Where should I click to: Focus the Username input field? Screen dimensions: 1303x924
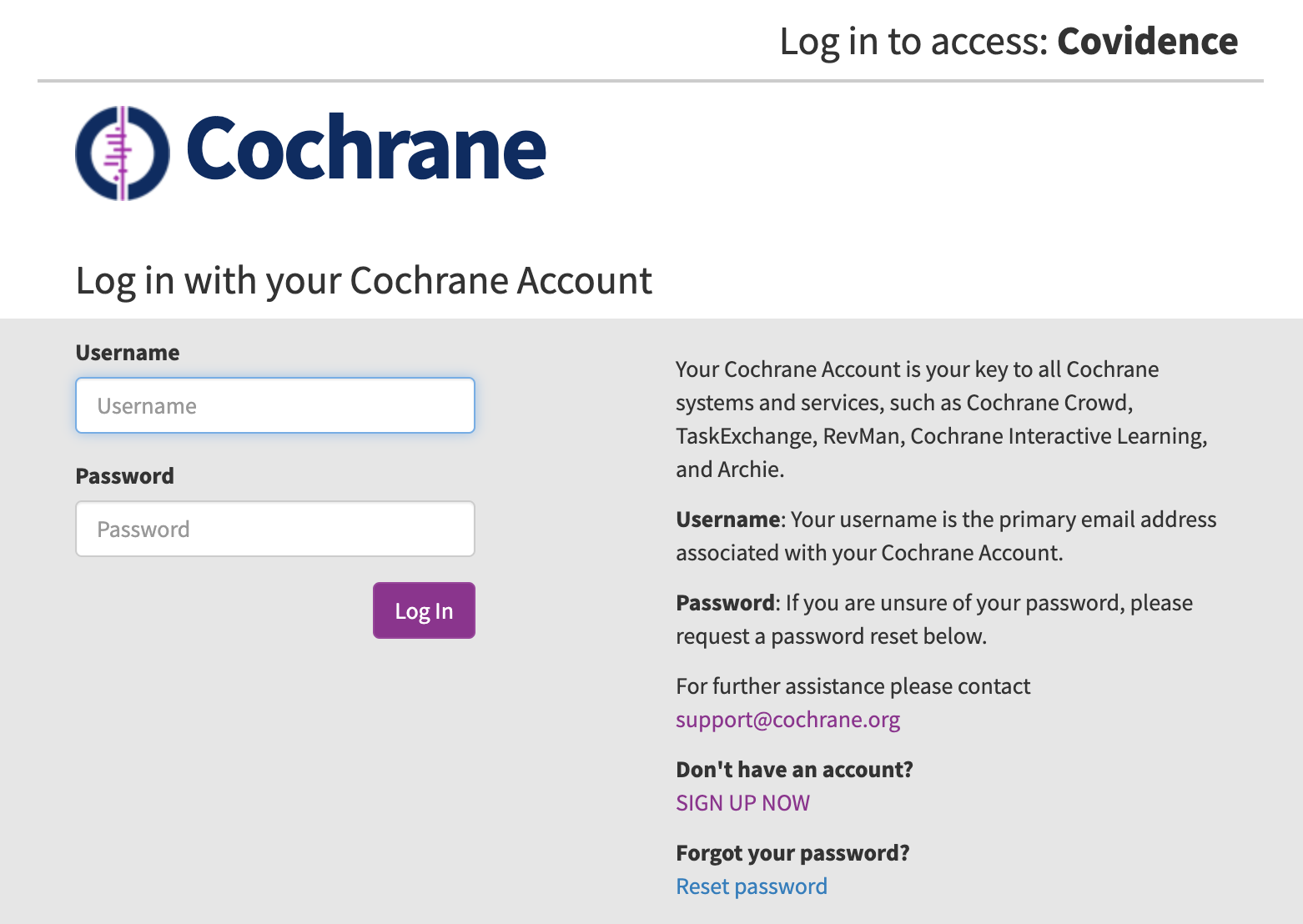(x=275, y=406)
